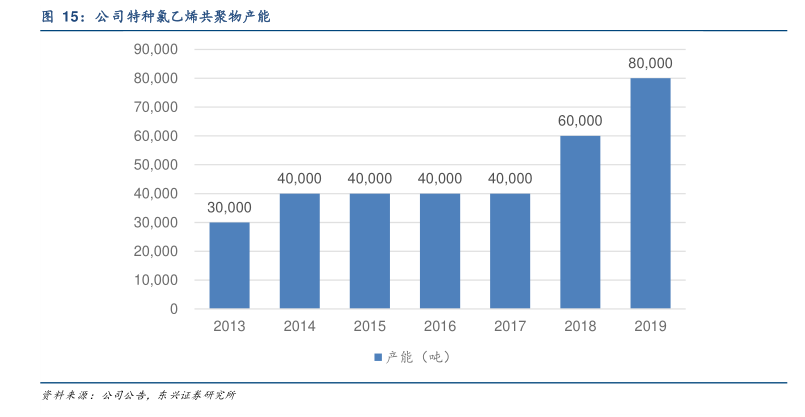Click the x-axis label 2016
The height and width of the screenshot is (417, 805).
[x=440, y=326]
